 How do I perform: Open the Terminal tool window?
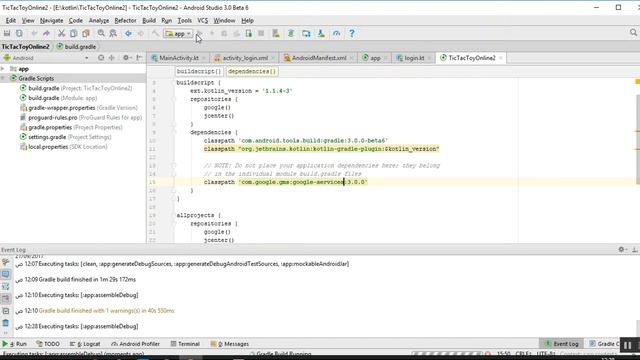pyautogui.click(x=185, y=344)
